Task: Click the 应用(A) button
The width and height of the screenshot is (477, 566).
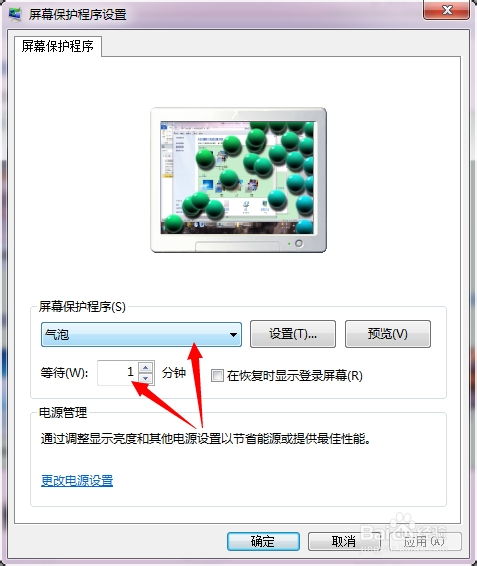Action: pos(424,541)
